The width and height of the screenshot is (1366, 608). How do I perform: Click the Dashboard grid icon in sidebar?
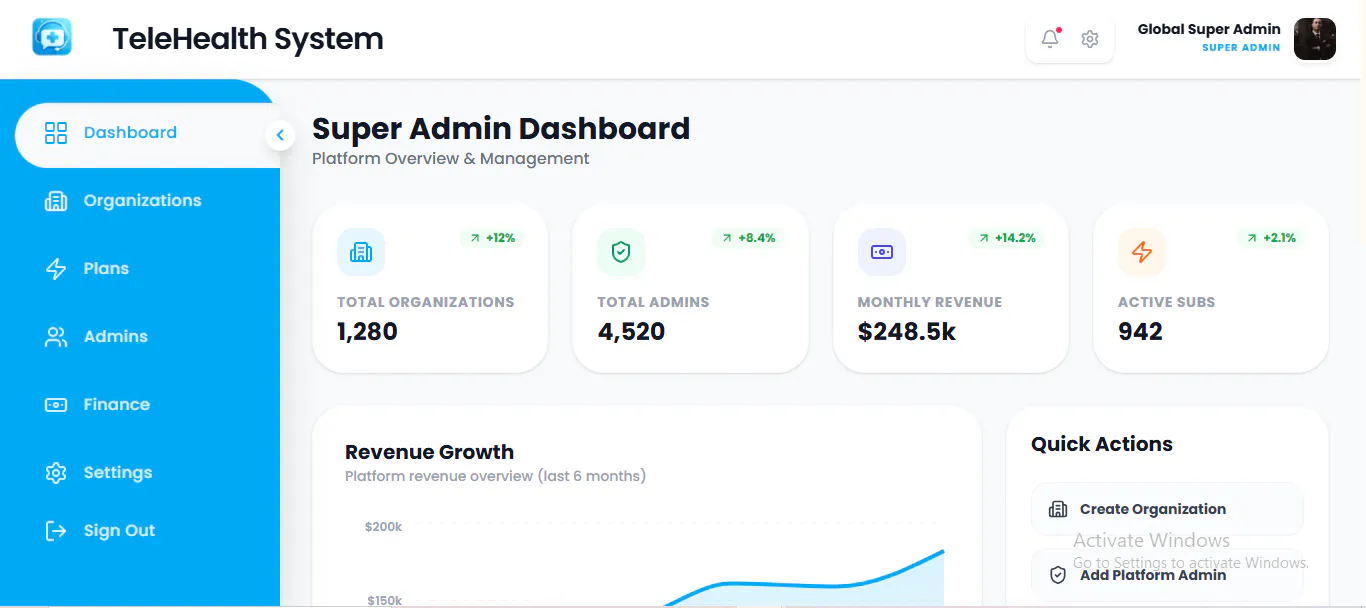(x=56, y=133)
